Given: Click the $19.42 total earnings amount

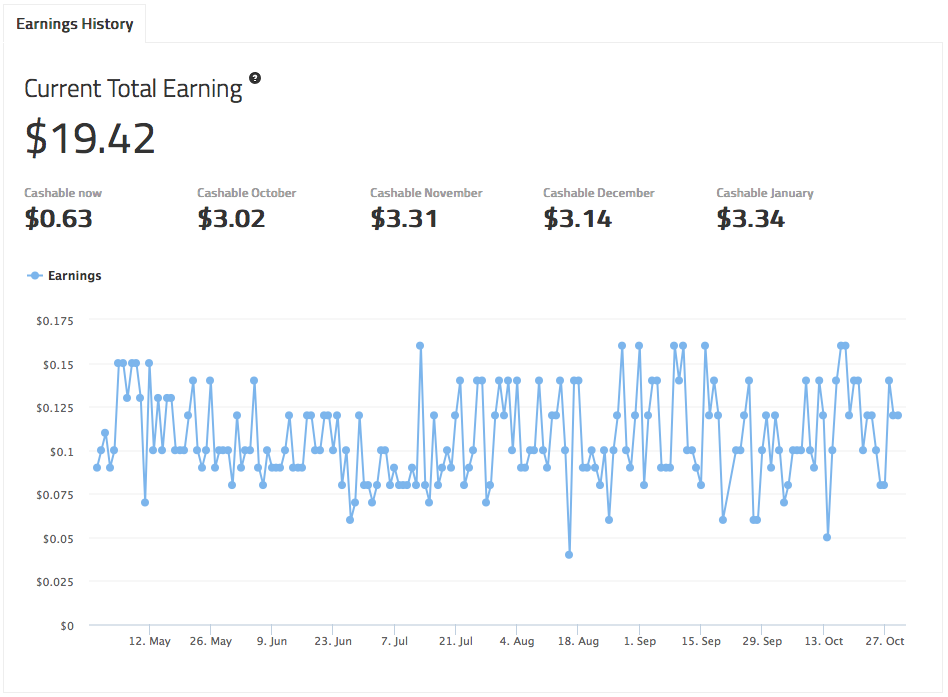Looking at the screenshot, I should coord(90,139).
